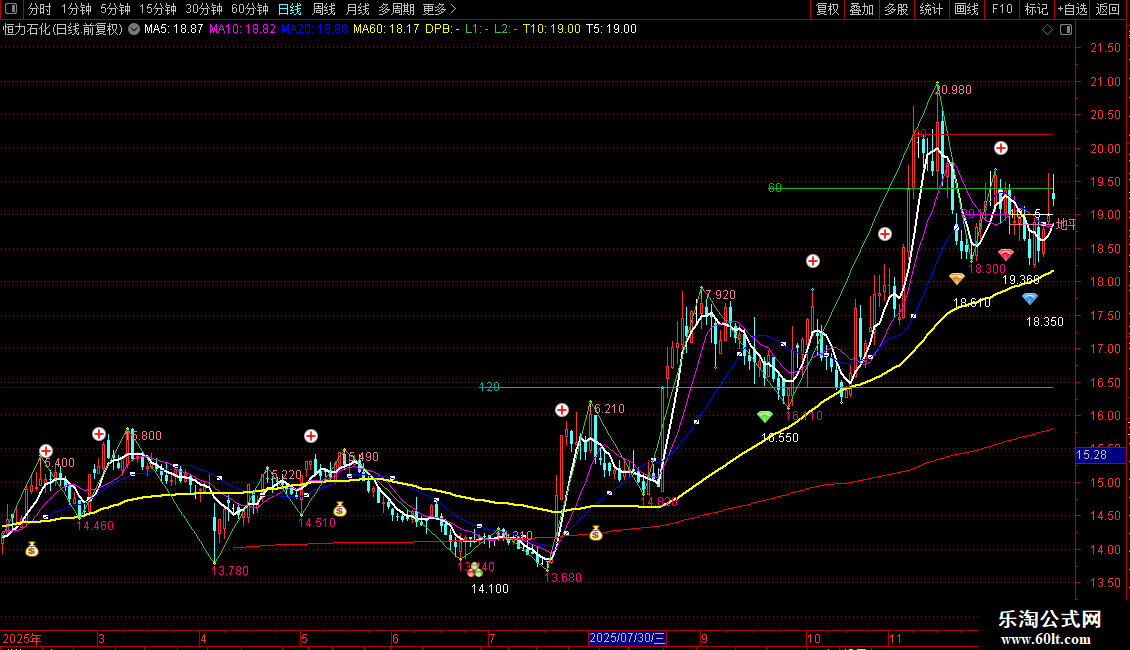
Task: Click the 2025年 label on time axis
Action: coord(22,638)
